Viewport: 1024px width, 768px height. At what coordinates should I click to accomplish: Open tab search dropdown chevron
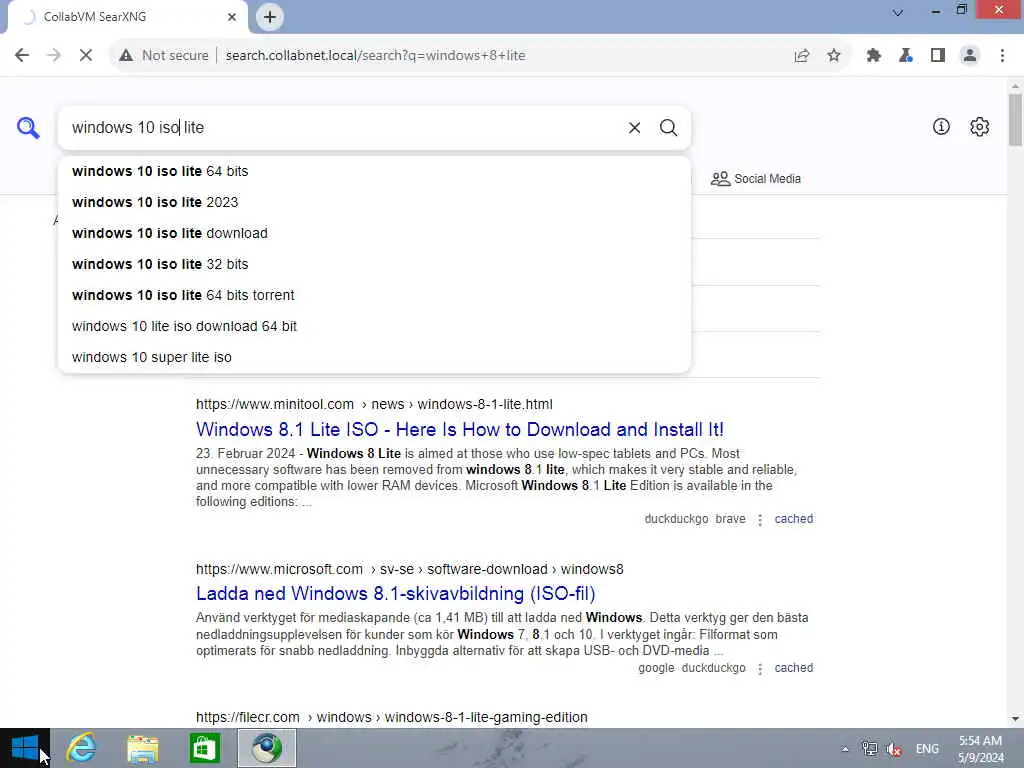898,12
